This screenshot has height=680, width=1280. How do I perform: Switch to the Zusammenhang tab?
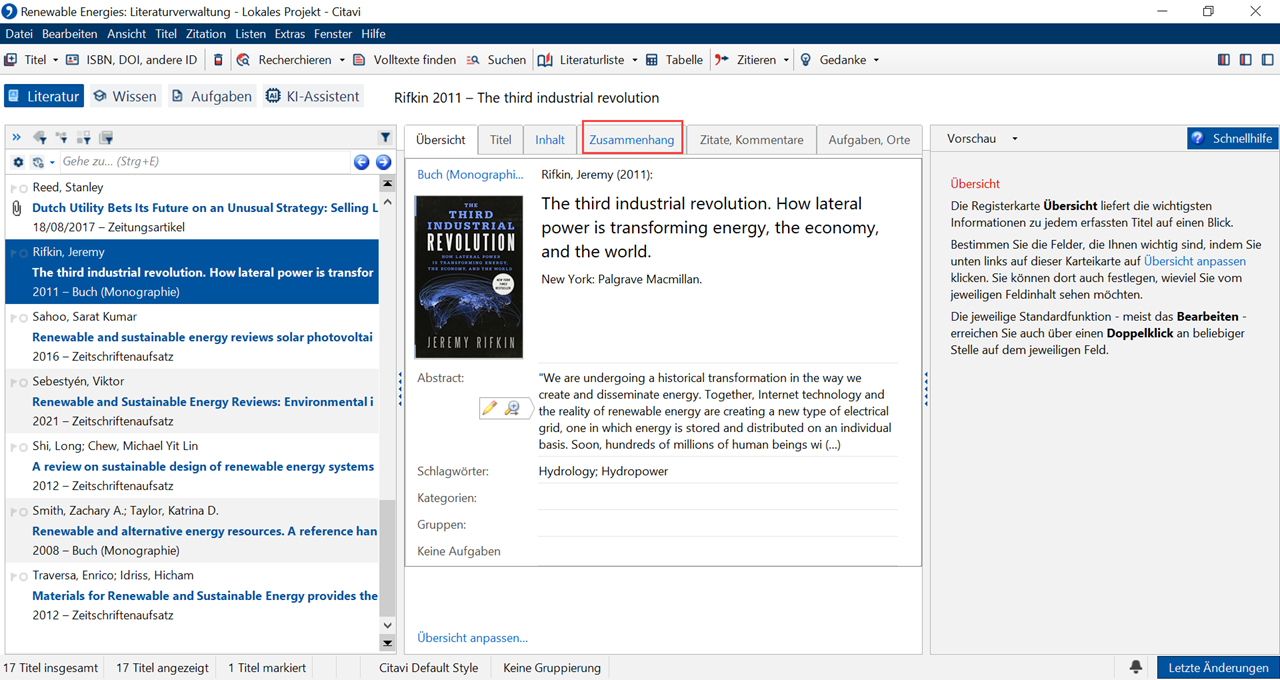click(632, 140)
